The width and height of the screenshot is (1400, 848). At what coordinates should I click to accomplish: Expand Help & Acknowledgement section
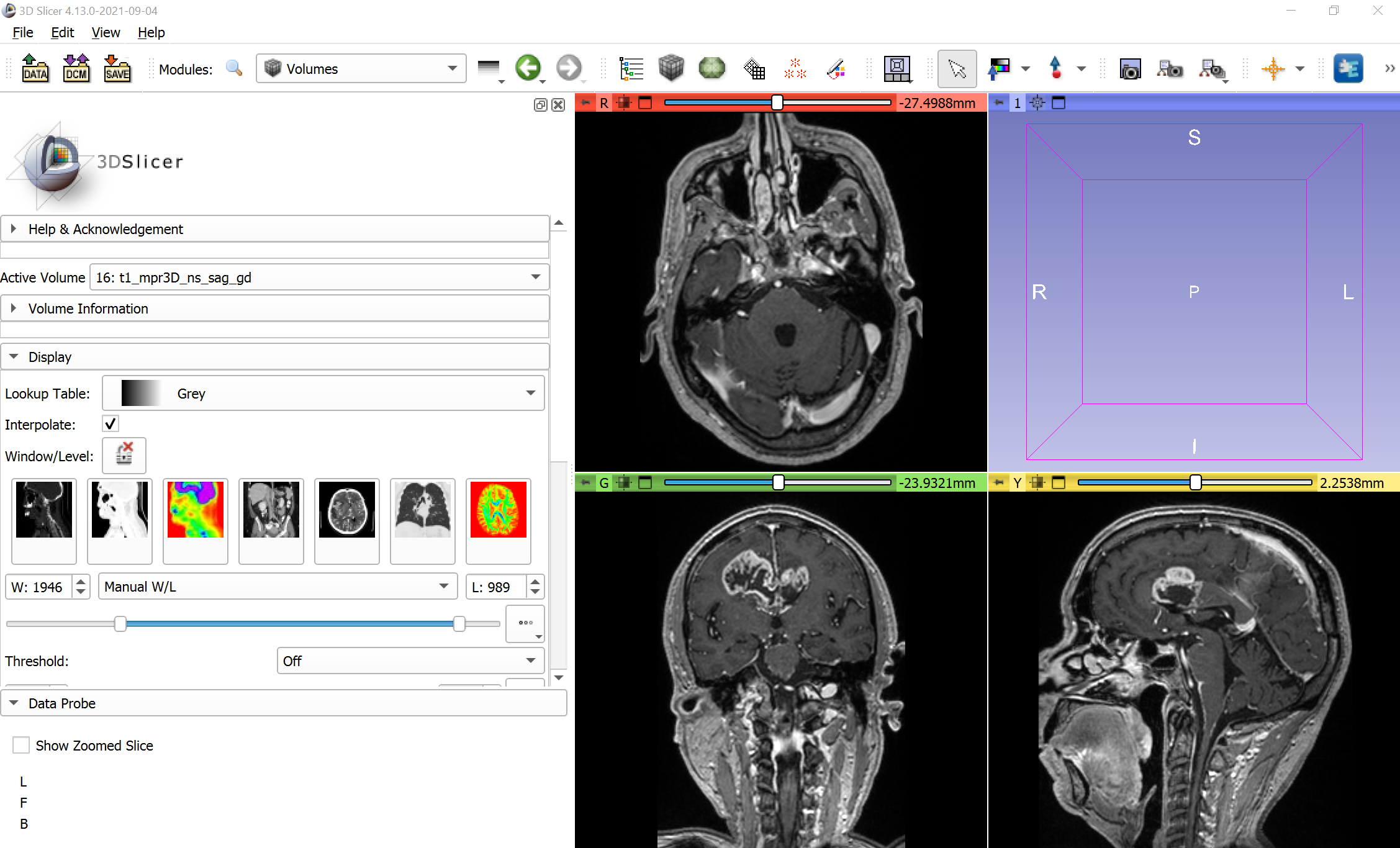pos(275,229)
